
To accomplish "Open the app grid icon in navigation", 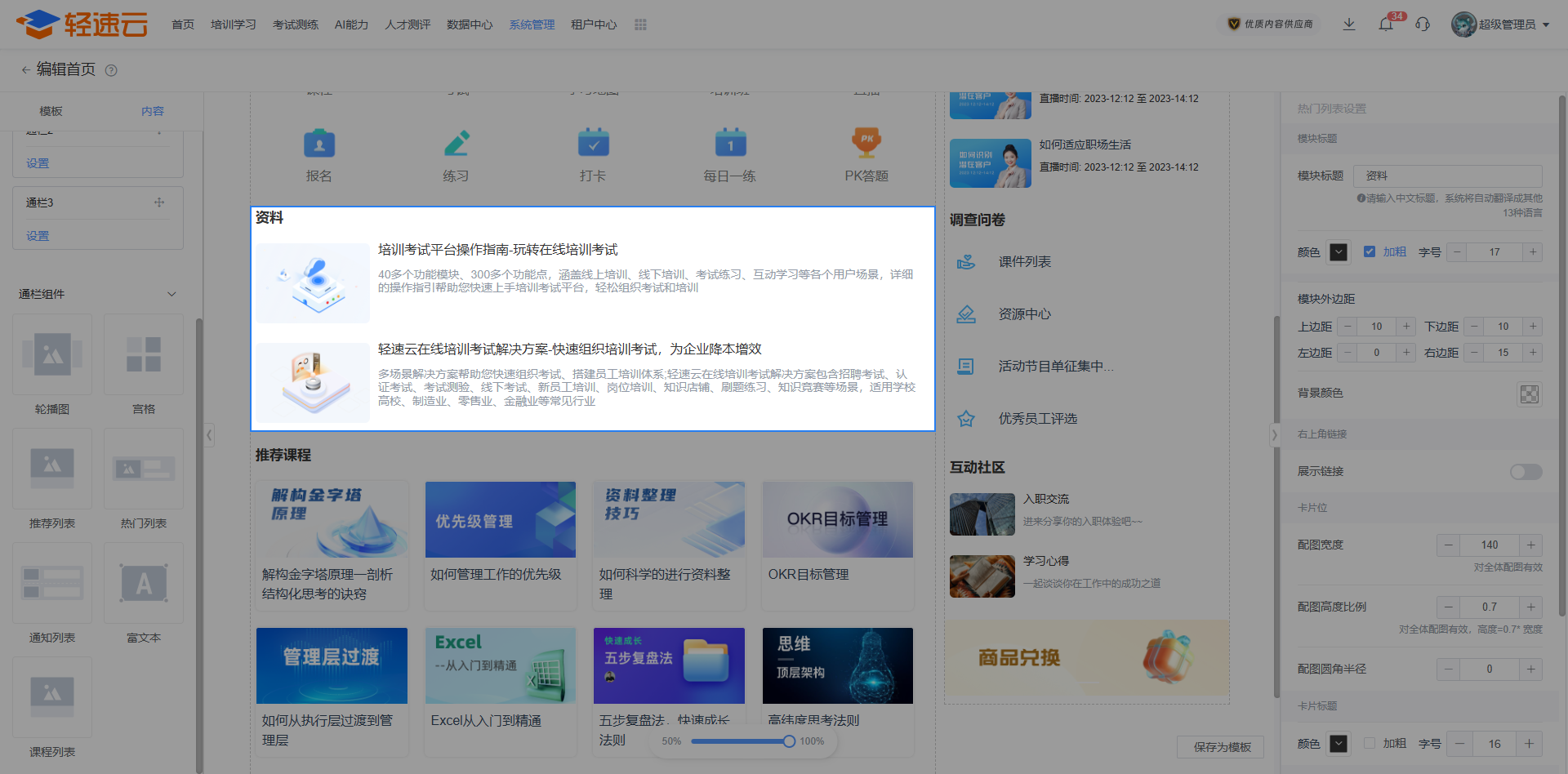I will coord(640,24).
